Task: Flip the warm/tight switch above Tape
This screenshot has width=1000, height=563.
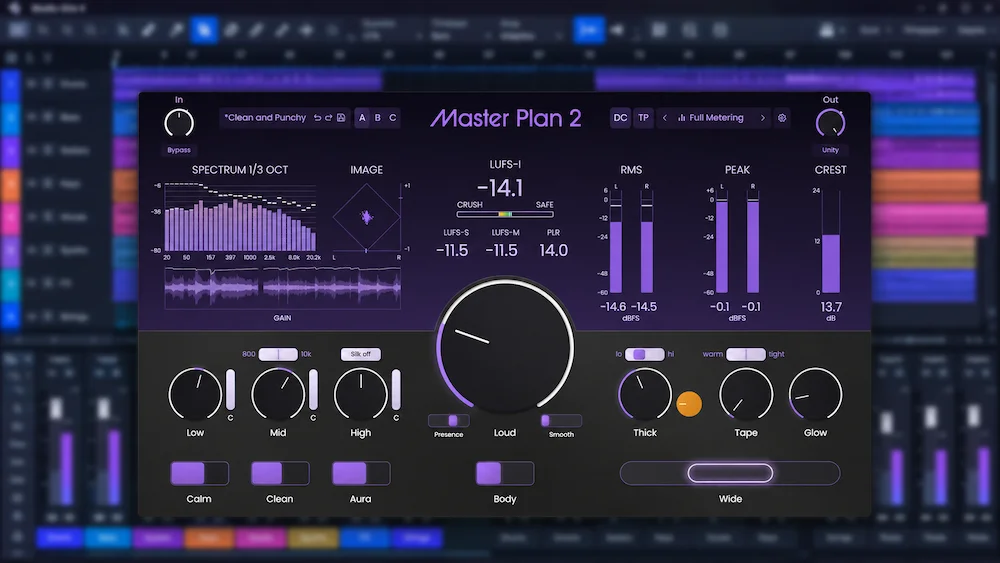Action: [x=746, y=354]
